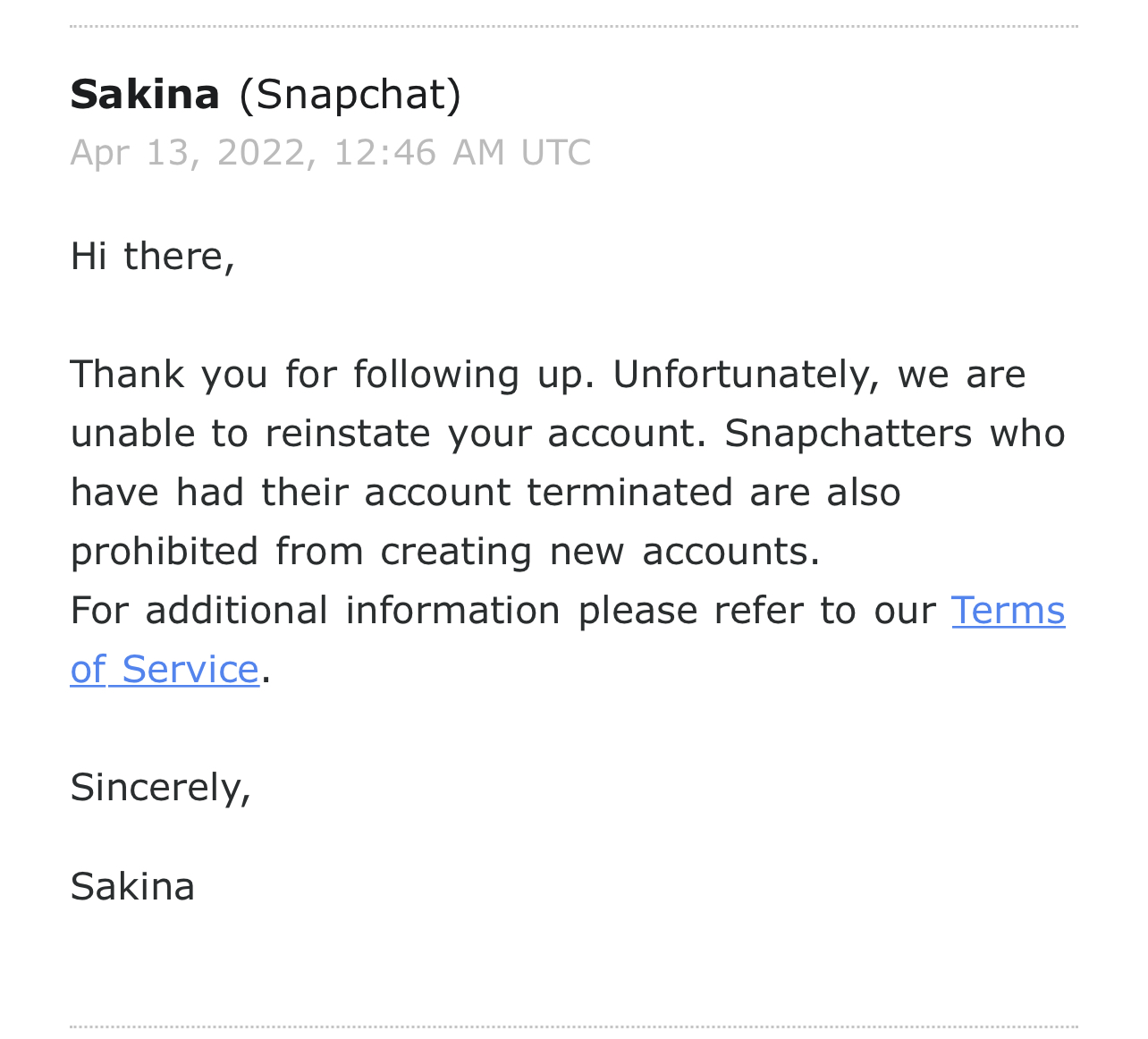Image resolution: width=1148 pixels, height=1039 pixels.
Task: Click 'prohibited from creating new accounts' line
Action: tap(444, 552)
